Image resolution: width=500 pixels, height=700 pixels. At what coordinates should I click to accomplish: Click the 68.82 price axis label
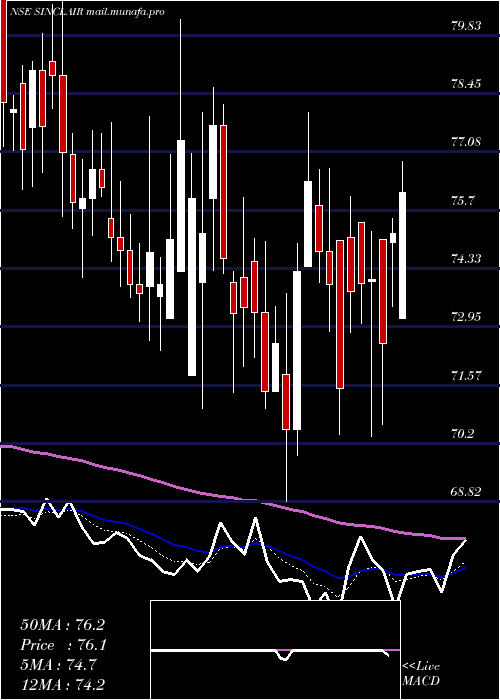click(466, 492)
